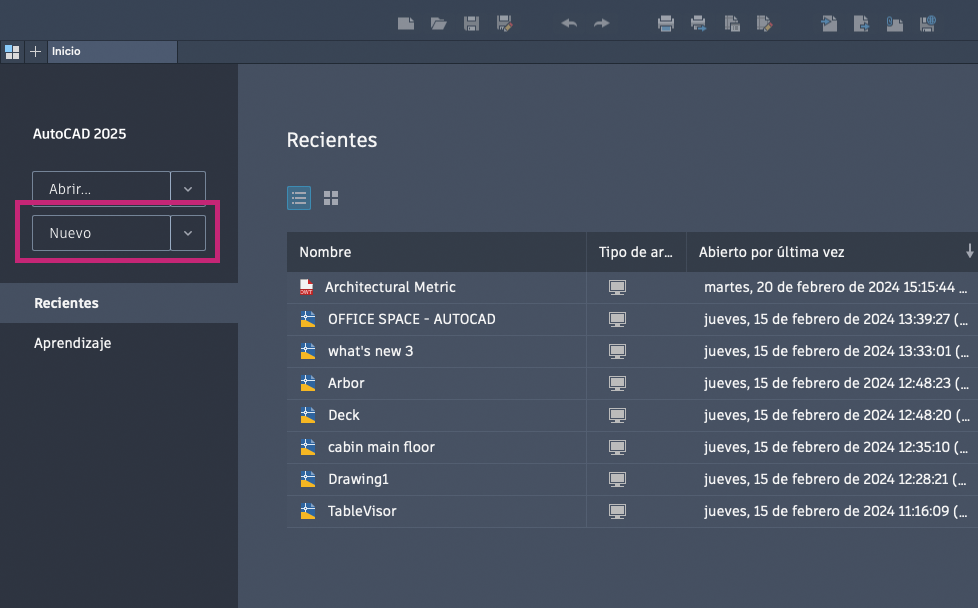978x608 pixels.
Task: Sort by Nombre column header
Action: pyautogui.click(x=436, y=252)
